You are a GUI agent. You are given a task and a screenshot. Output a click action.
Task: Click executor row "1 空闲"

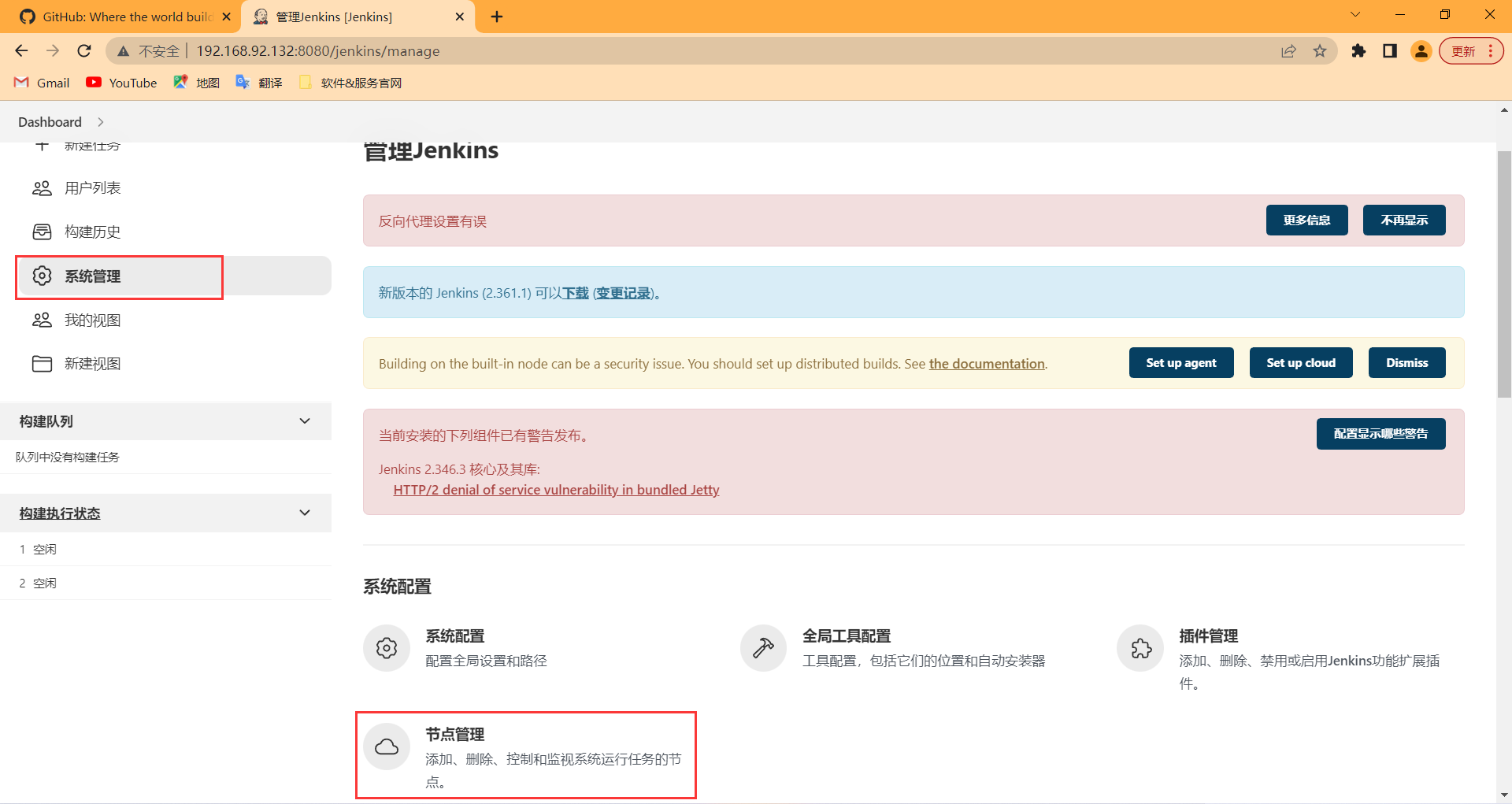coord(165,550)
